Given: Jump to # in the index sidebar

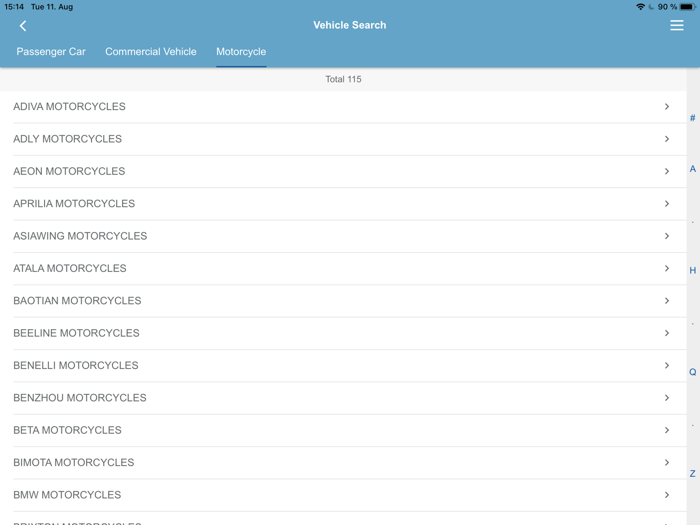Looking at the screenshot, I should [692, 118].
